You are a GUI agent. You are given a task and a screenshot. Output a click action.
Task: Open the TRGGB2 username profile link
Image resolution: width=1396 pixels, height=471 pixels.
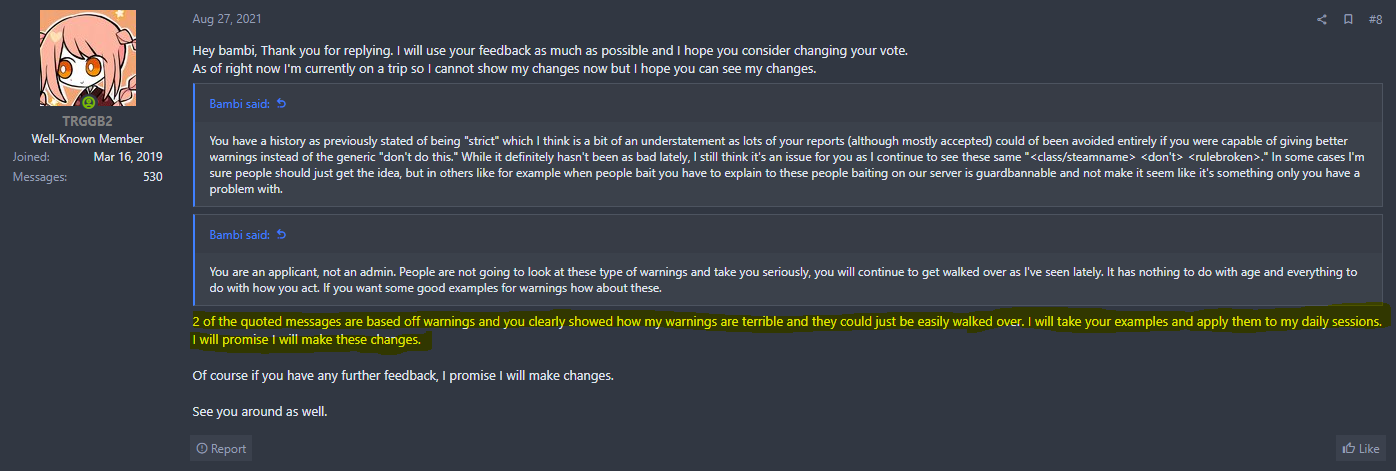(x=88, y=122)
